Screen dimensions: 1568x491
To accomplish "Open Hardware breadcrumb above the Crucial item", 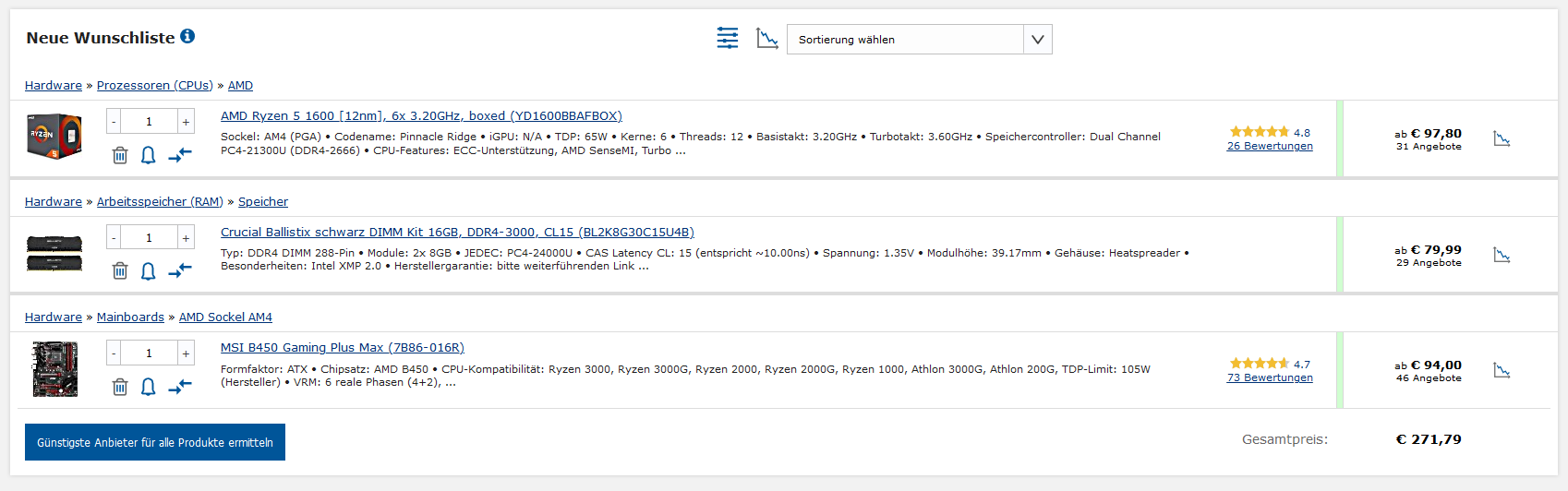I will (54, 202).
